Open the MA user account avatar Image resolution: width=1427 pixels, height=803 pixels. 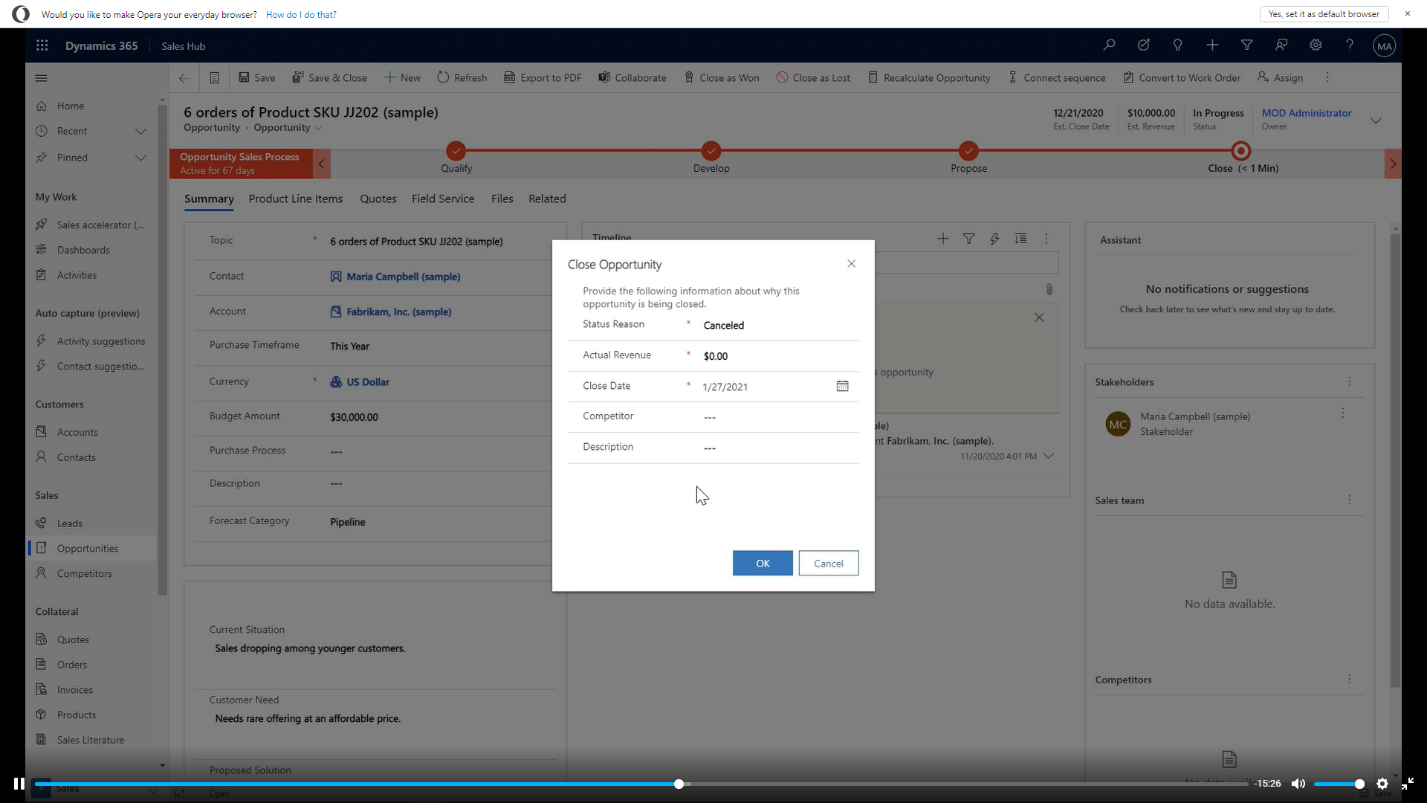tap(1384, 45)
